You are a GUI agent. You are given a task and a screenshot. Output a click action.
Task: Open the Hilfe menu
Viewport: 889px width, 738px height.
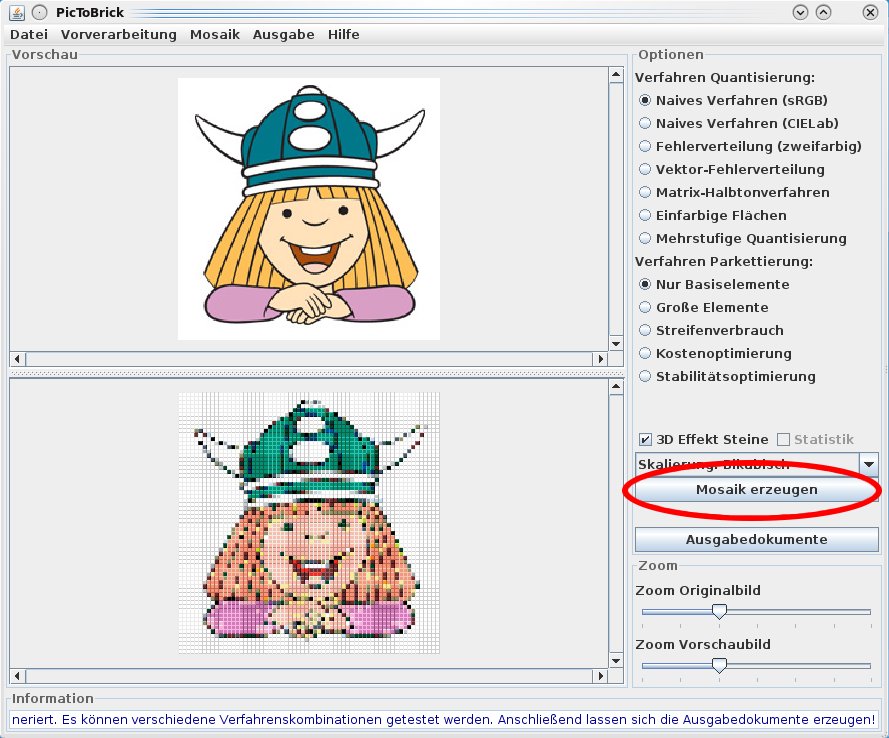click(344, 35)
